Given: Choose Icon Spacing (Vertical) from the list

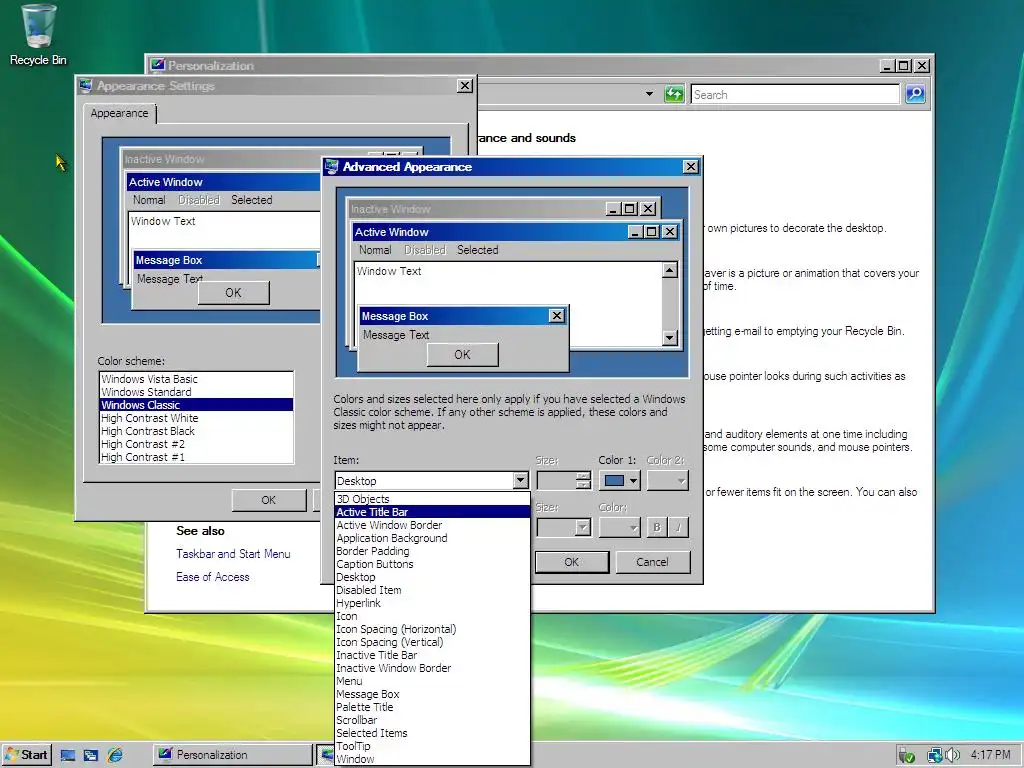Looking at the screenshot, I should (432, 643).
